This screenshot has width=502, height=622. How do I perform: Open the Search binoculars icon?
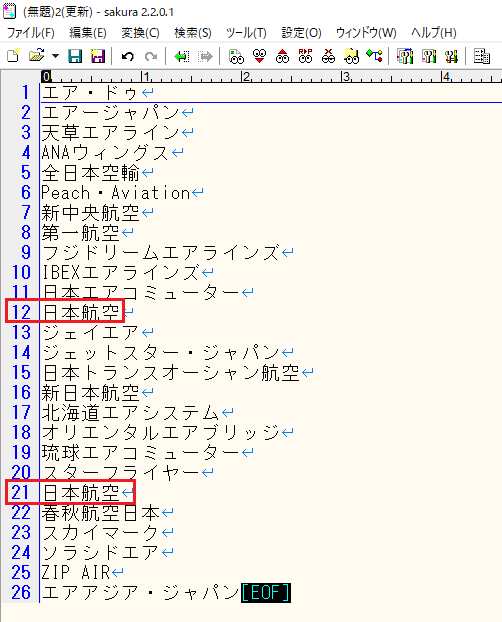tap(236, 56)
